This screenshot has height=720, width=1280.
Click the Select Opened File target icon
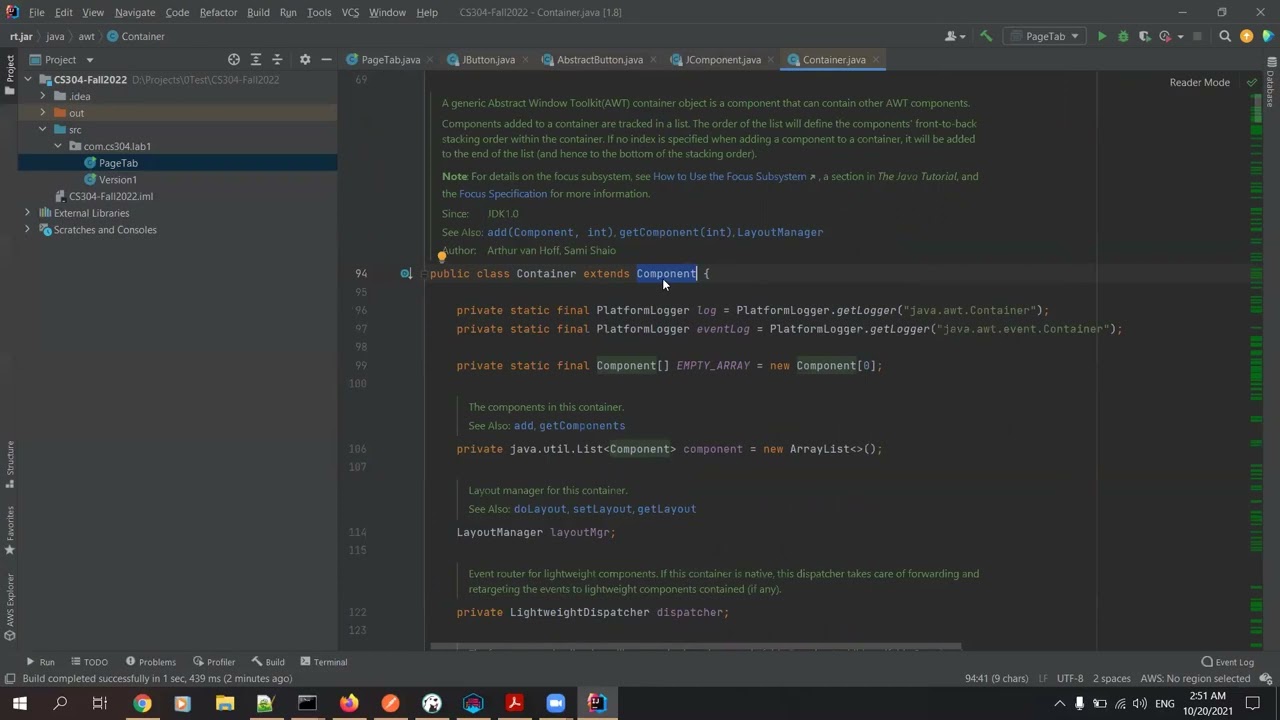pos(234,60)
